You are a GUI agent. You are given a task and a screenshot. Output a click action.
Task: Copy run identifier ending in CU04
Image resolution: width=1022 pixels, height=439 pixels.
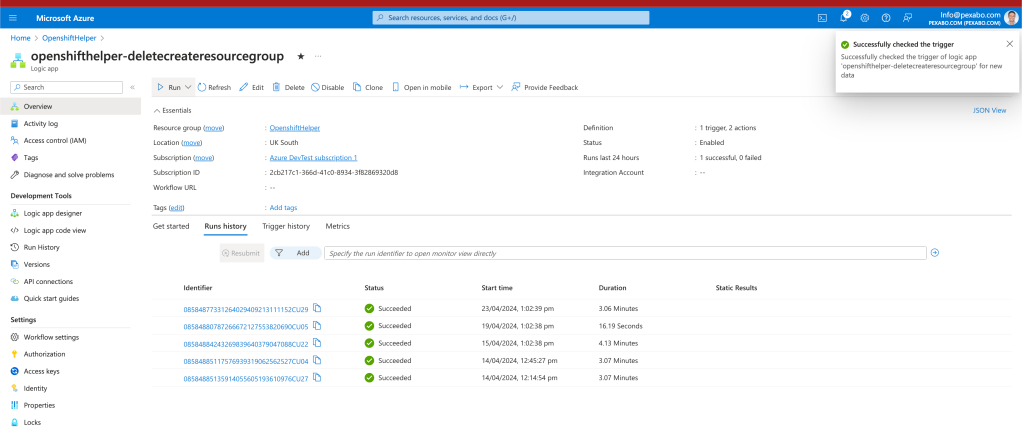pos(317,360)
